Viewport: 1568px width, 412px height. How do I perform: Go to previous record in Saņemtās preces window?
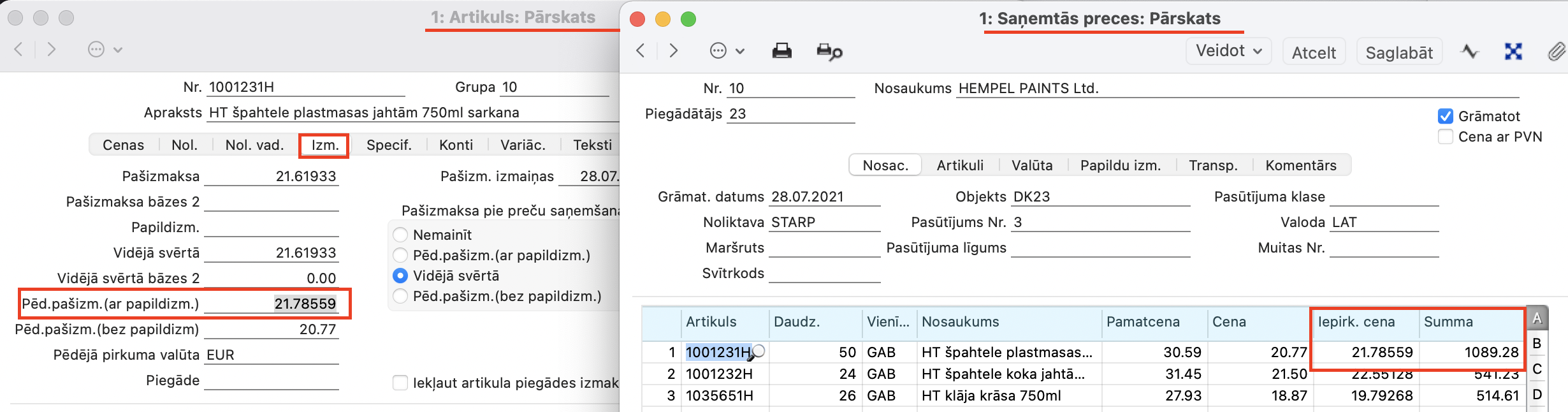(641, 51)
